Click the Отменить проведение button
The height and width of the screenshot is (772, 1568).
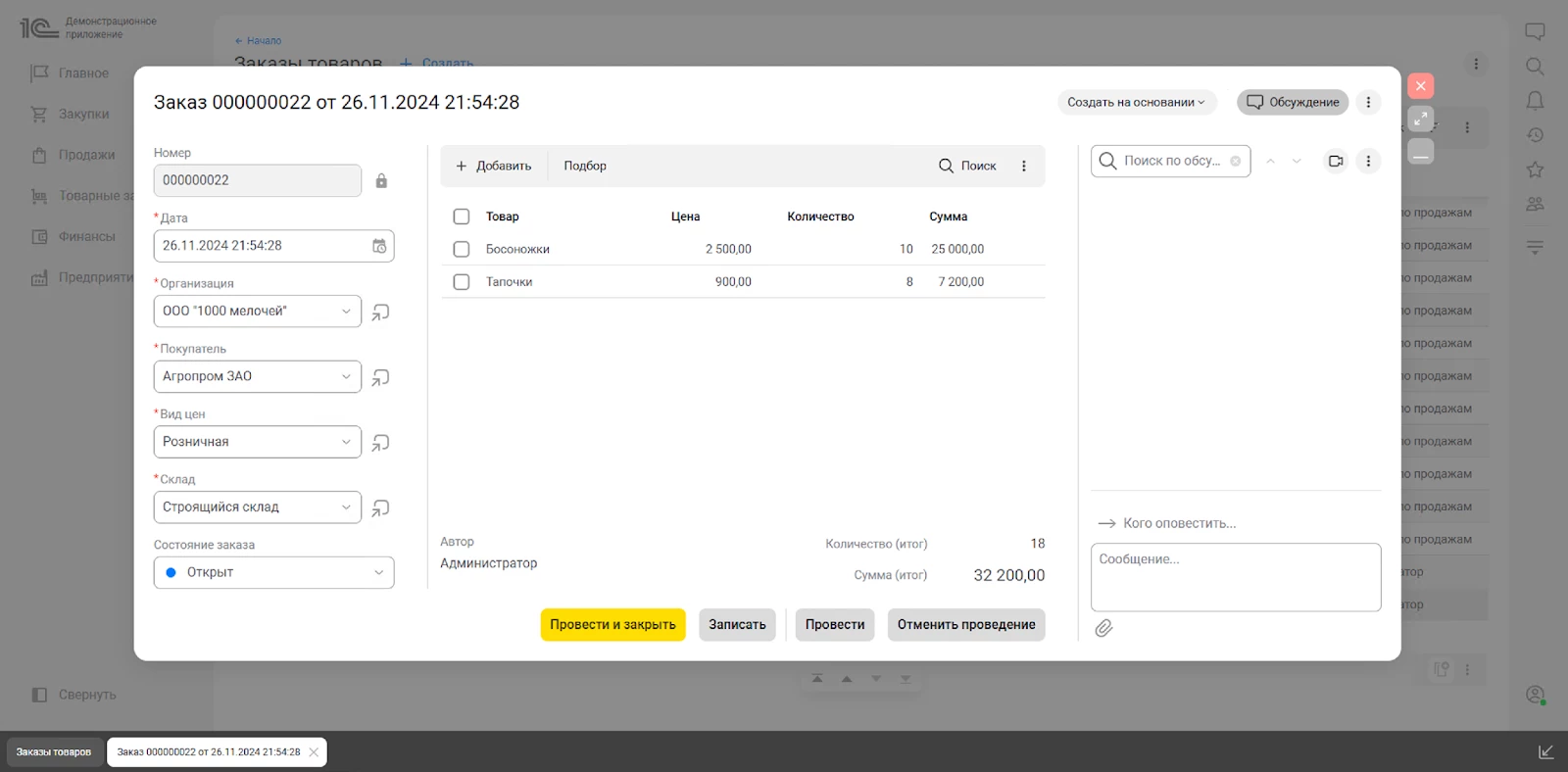966,625
